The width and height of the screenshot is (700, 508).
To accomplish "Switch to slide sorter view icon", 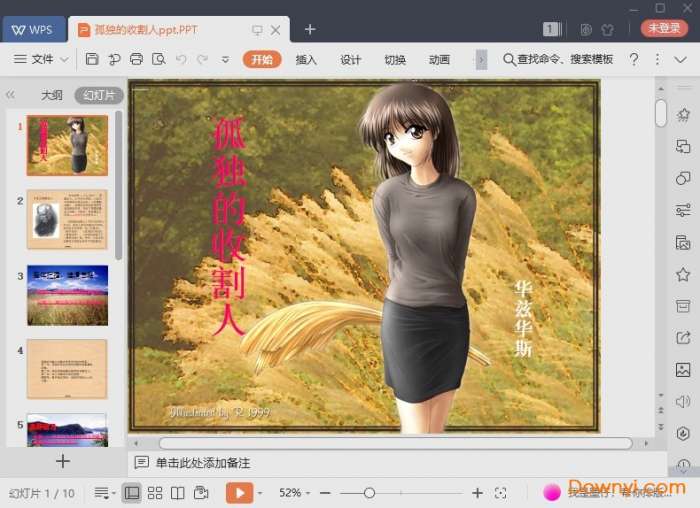I will pyautogui.click(x=155, y=493).
